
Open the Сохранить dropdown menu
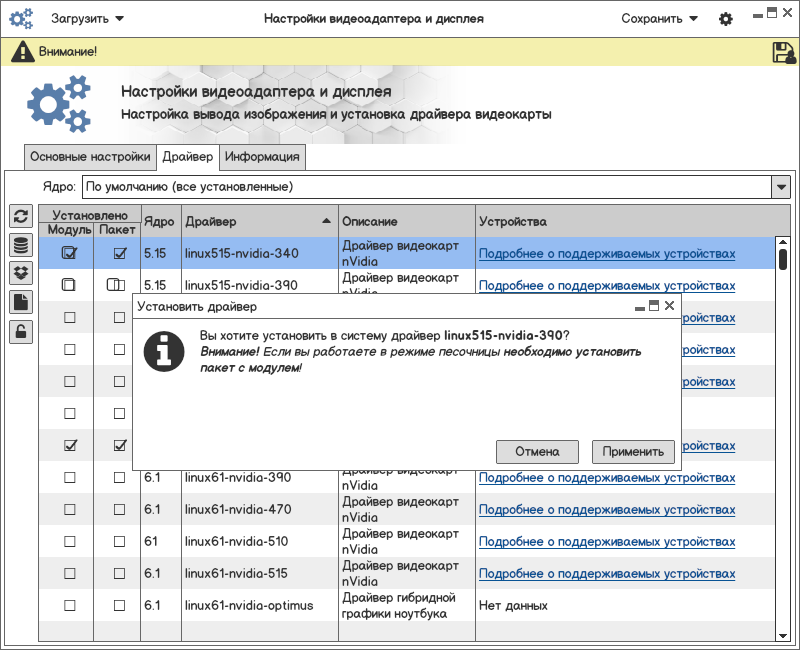[x=659, y=18]
